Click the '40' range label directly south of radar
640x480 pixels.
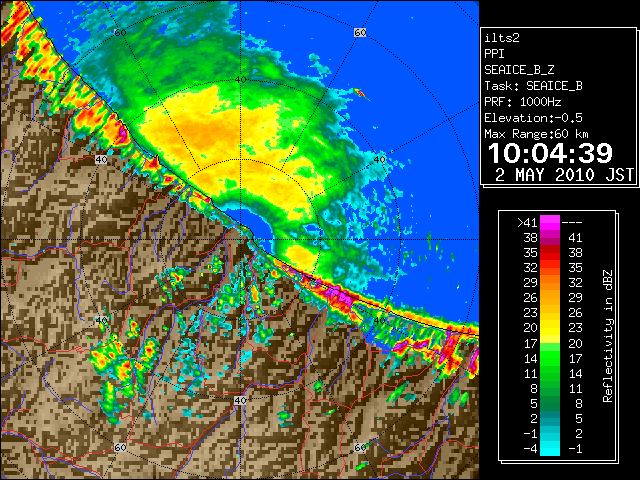[240, 400]
